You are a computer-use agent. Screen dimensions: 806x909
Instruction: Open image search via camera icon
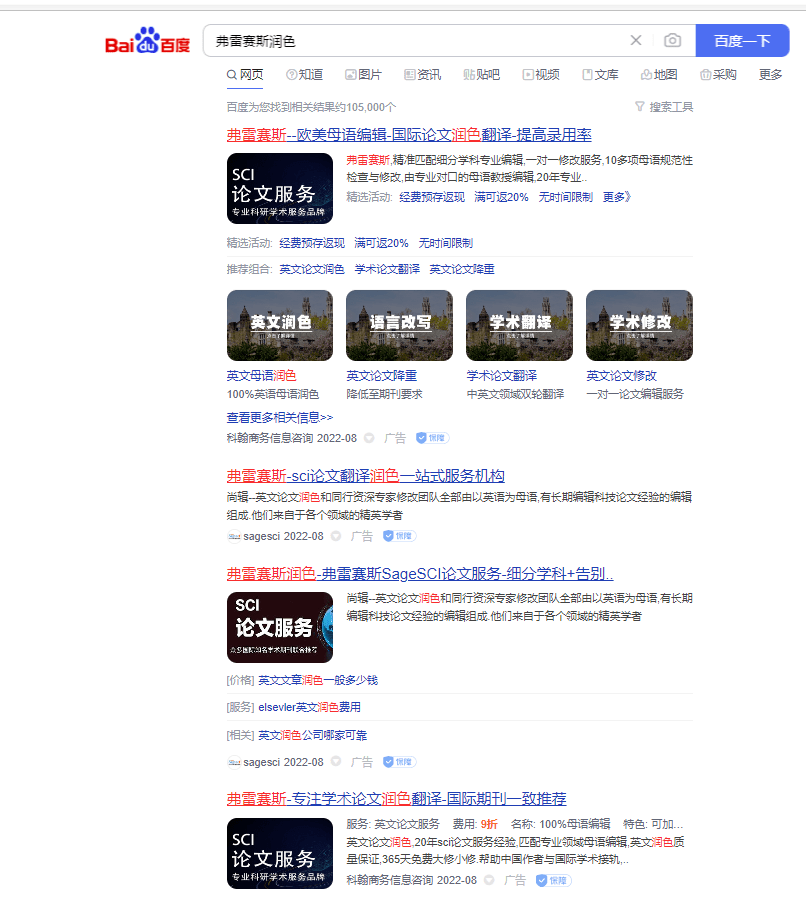[x=673, y=41]
